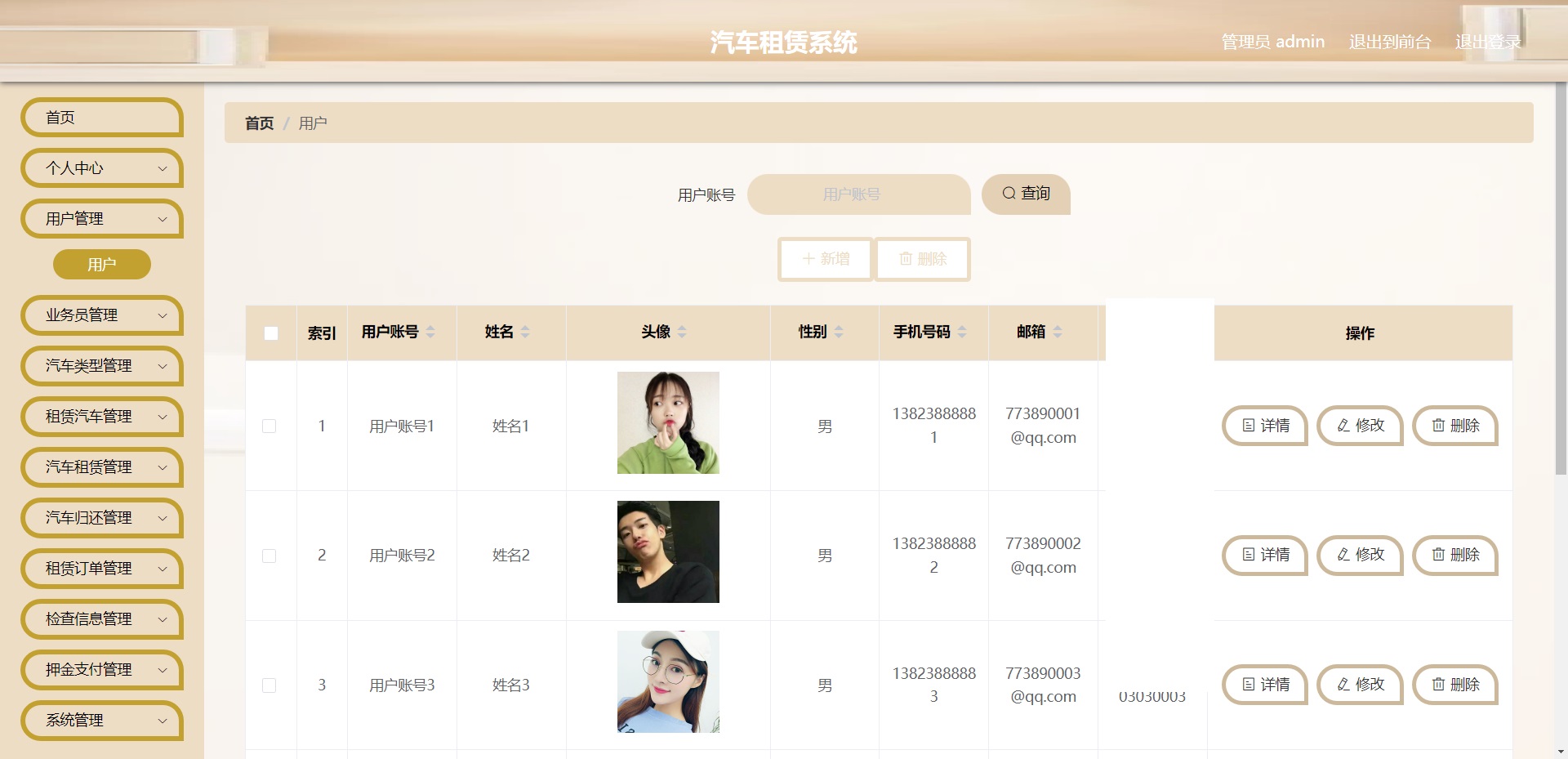Click the 修改 pencil icon in row 3
The height and width of the screenshot is (759, 1568).
(1343, 685)
